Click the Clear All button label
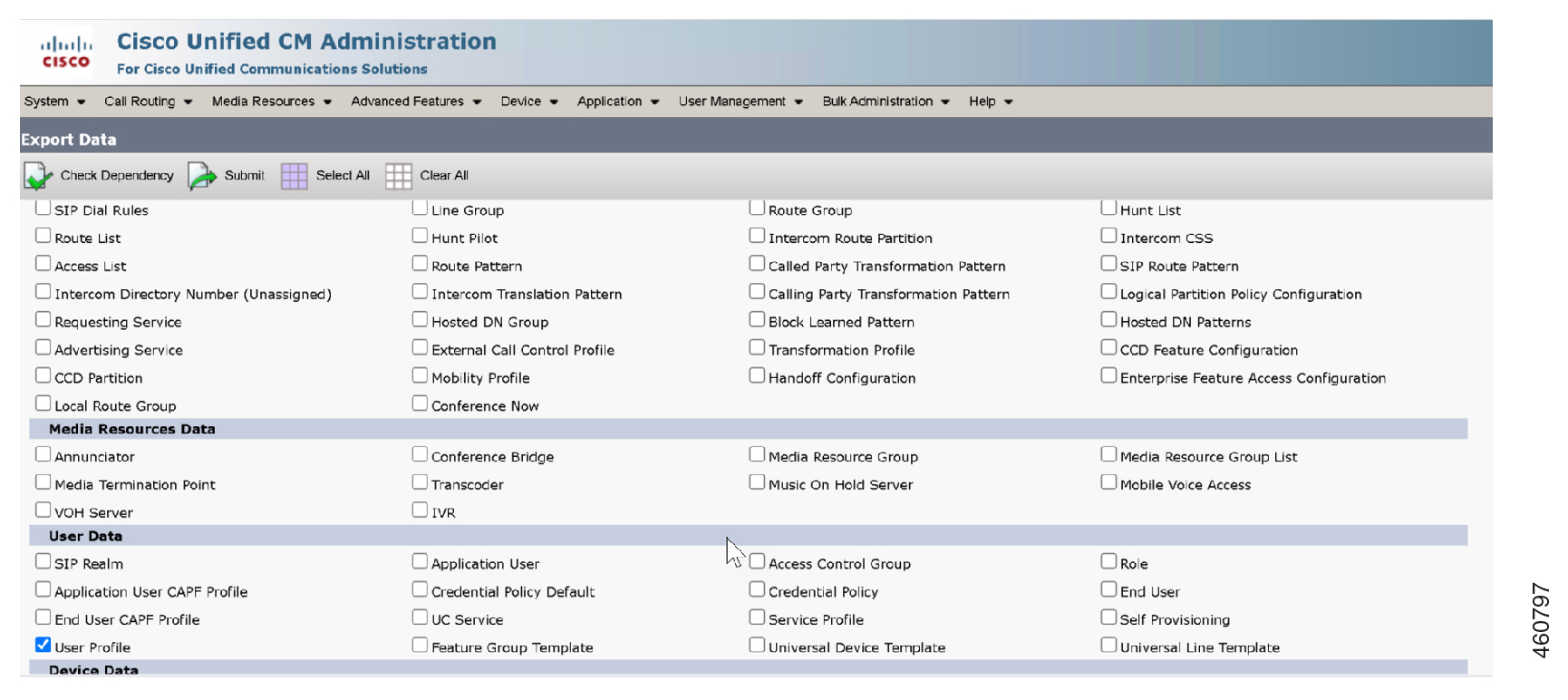Image resolution: width=1568 pixels, height=700 pixels. click(x=444, y=176)
